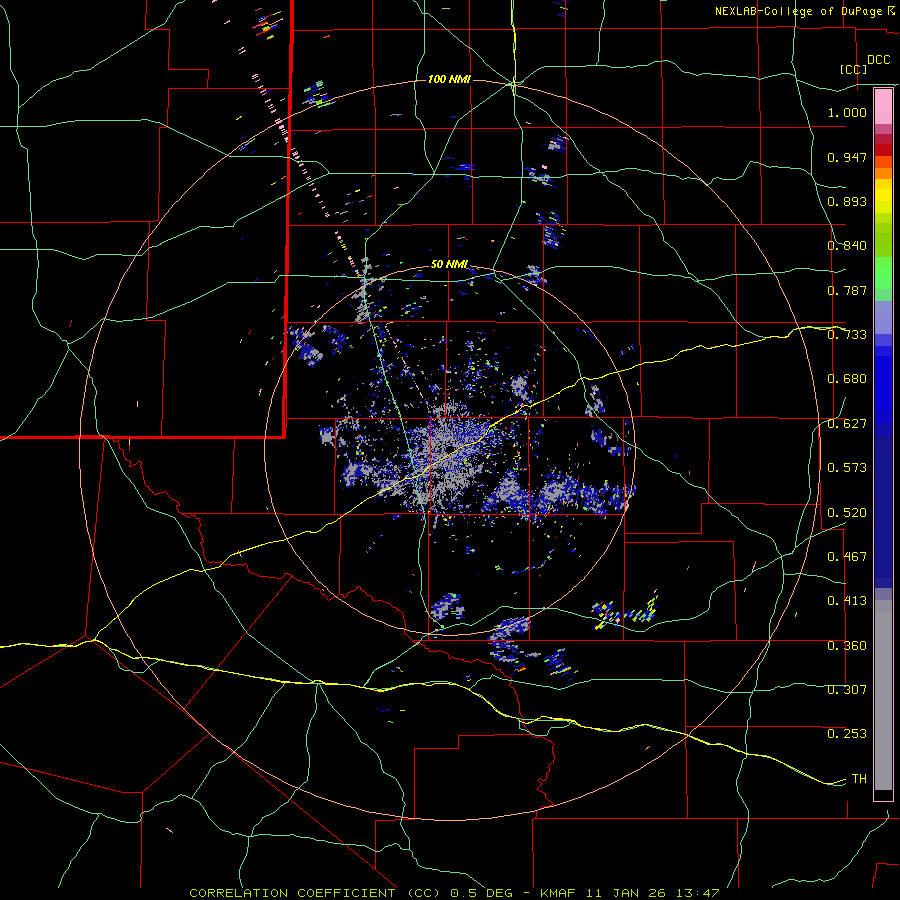Select the 0.413 legend value
900x900 pixels.
tap(847, 601)
